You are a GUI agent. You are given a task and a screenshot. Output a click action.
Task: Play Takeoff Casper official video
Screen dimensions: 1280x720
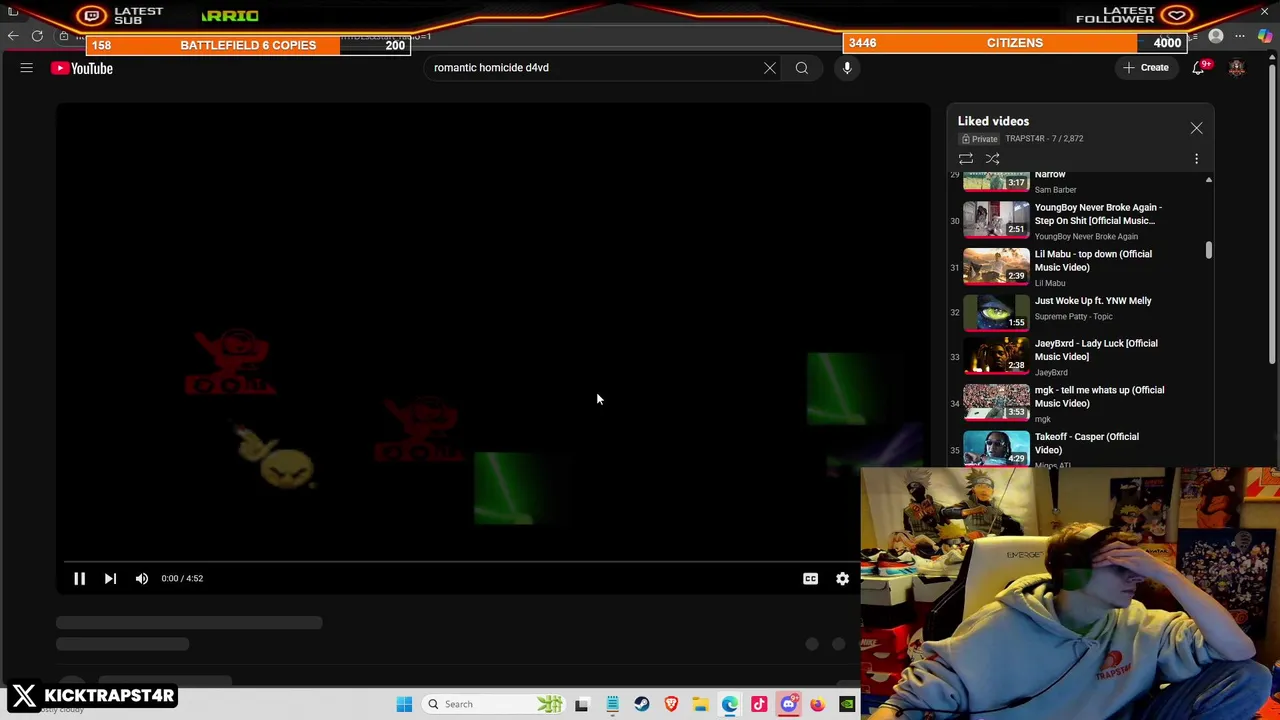[x=1087, y=443]
